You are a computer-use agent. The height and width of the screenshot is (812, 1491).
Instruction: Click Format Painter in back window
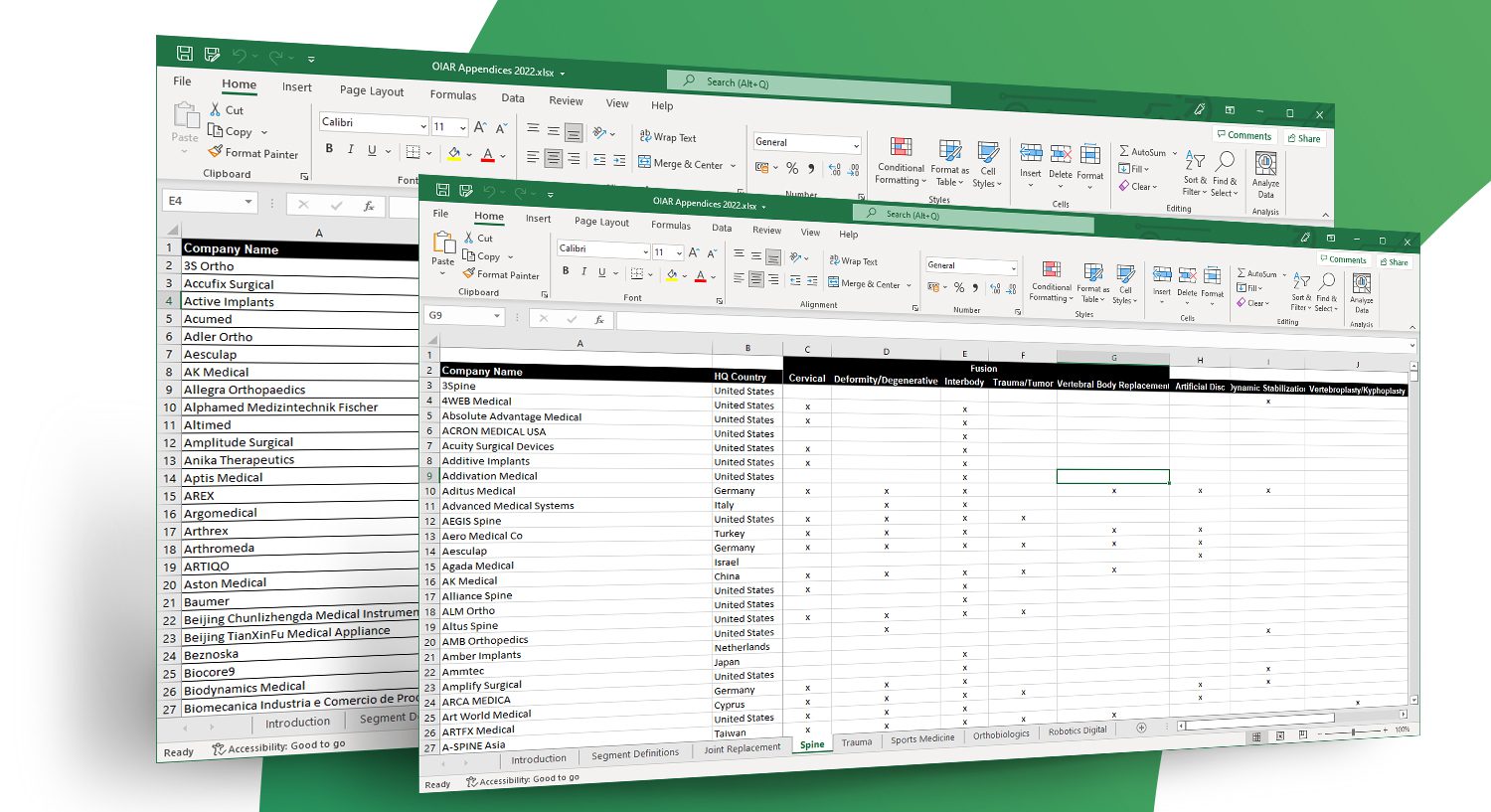click(253, 153)
